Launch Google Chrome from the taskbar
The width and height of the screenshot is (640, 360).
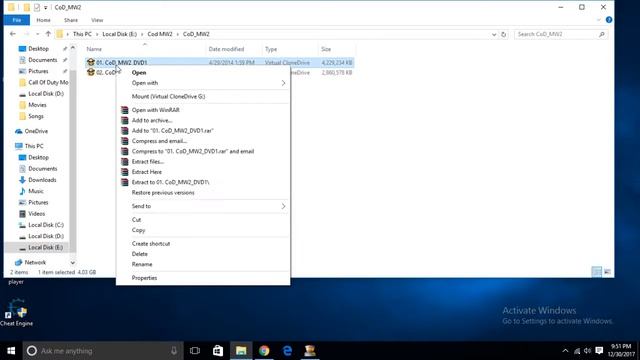pos(264,351)
